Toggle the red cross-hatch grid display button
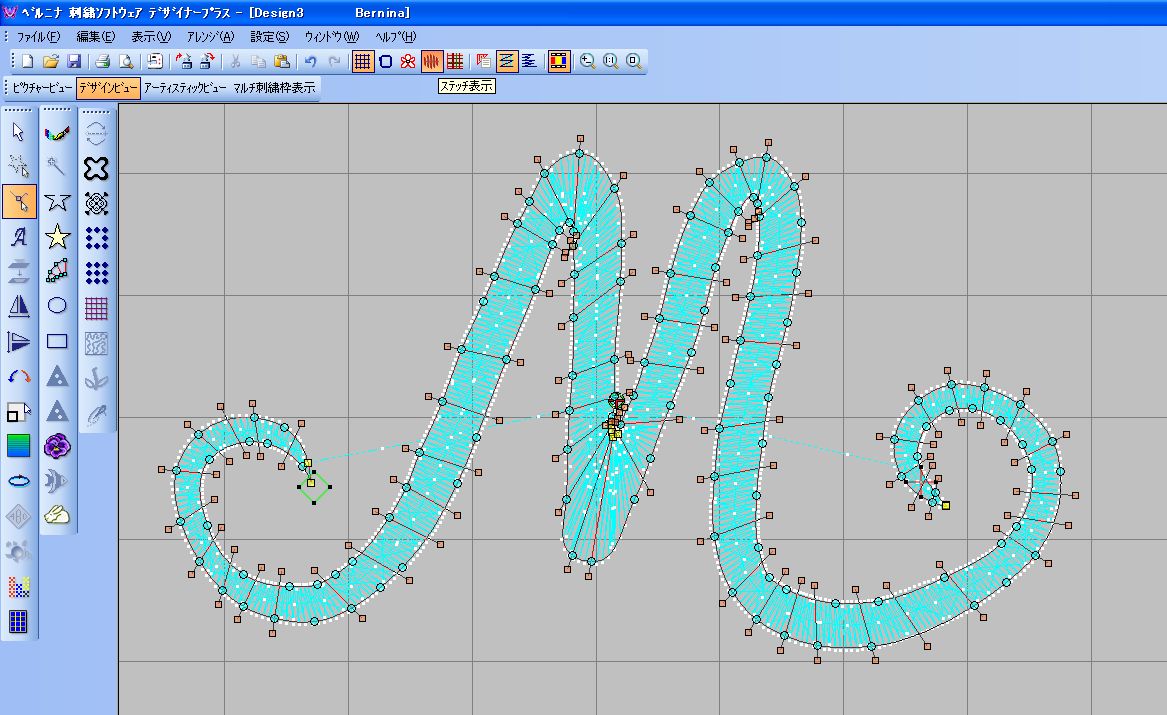The image size is (1167, 715). [455, 61]
